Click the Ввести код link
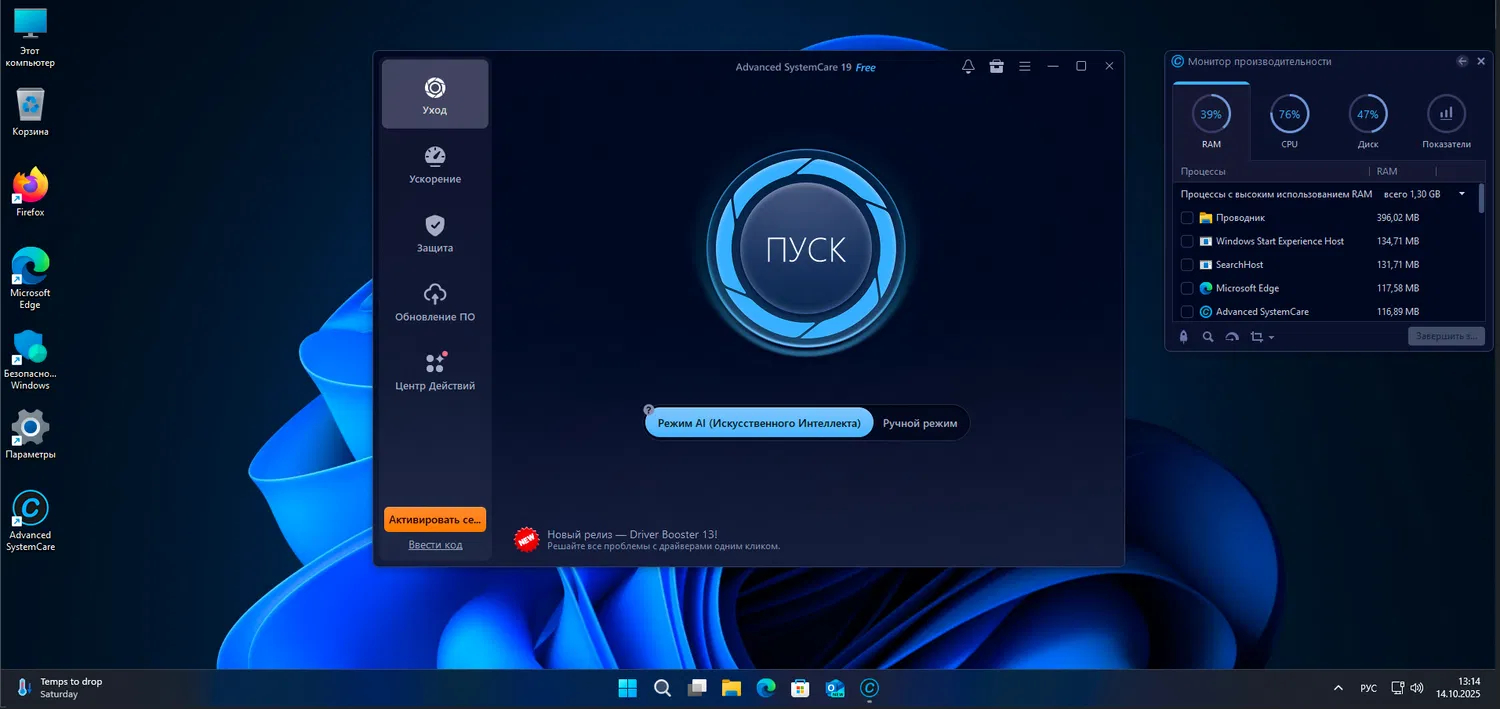The height and width of the screenshot is (709, 1500). tap(435, 545)
